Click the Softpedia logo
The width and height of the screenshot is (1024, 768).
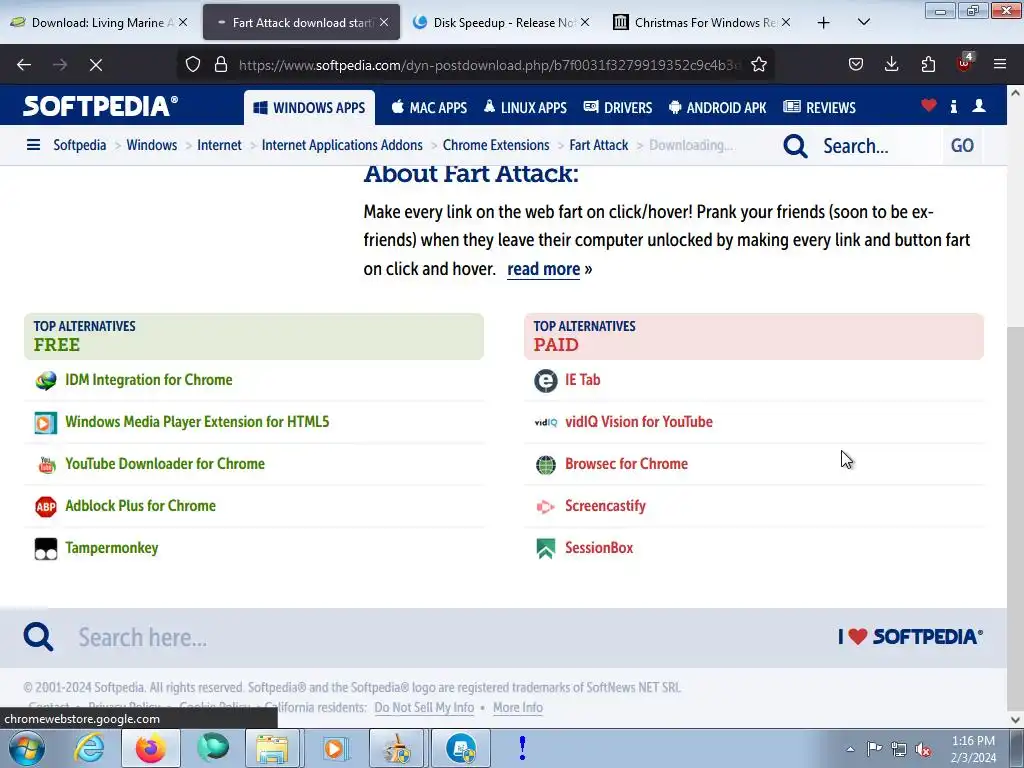coord(100,106)
